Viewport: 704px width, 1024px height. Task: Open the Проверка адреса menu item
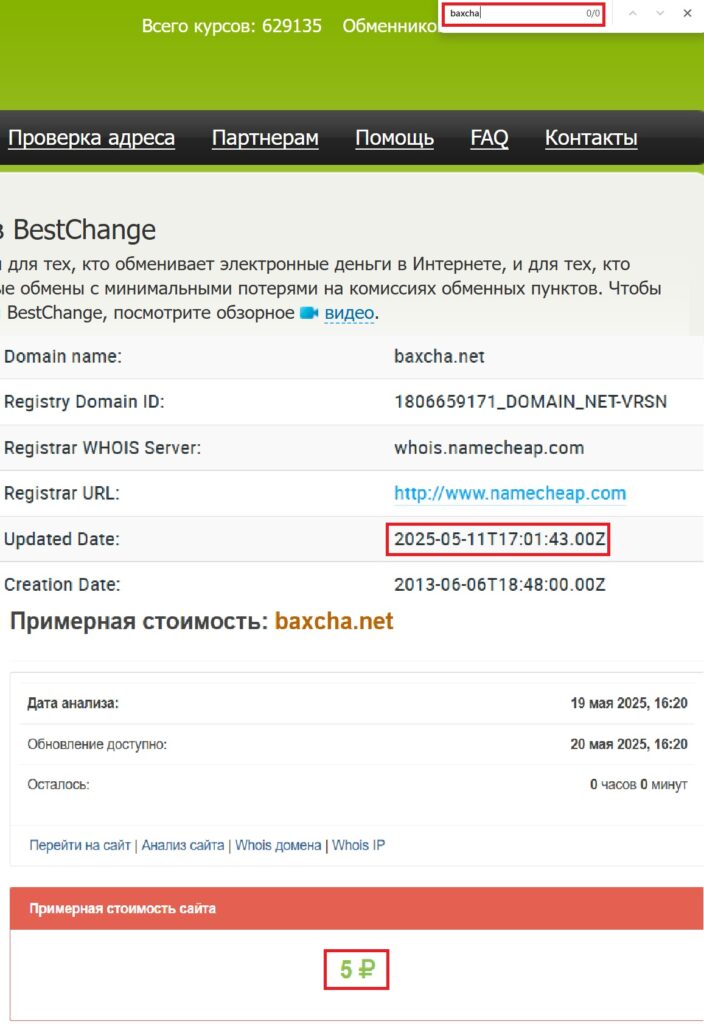click(x=91, y=138)
